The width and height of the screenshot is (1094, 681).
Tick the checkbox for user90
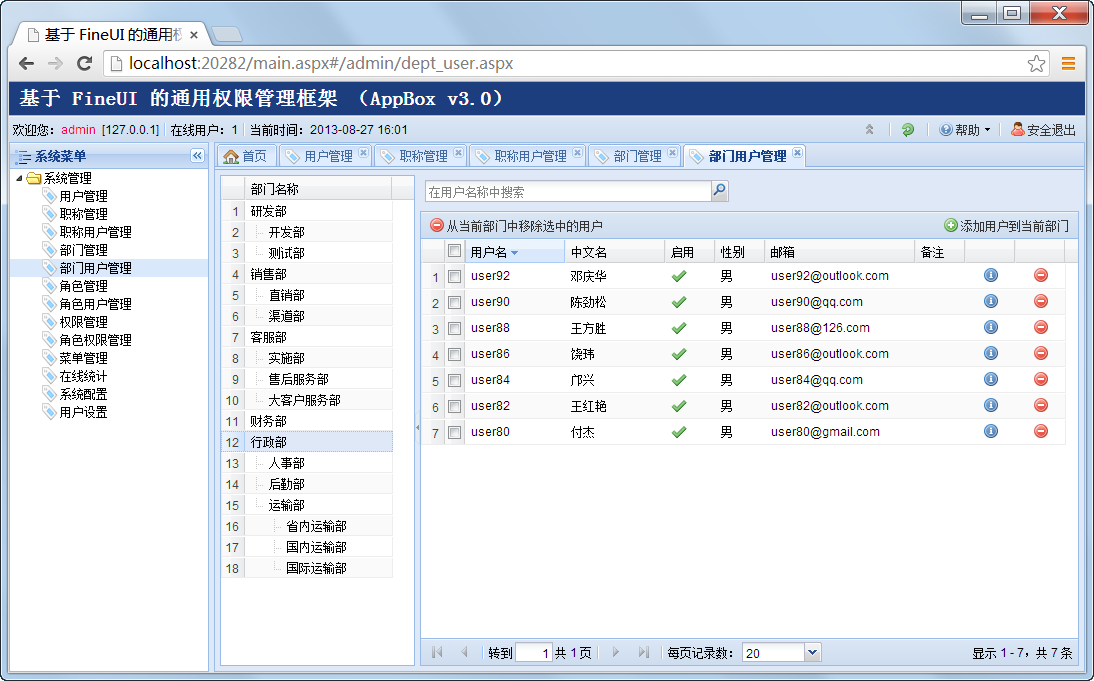pos(454,302)
